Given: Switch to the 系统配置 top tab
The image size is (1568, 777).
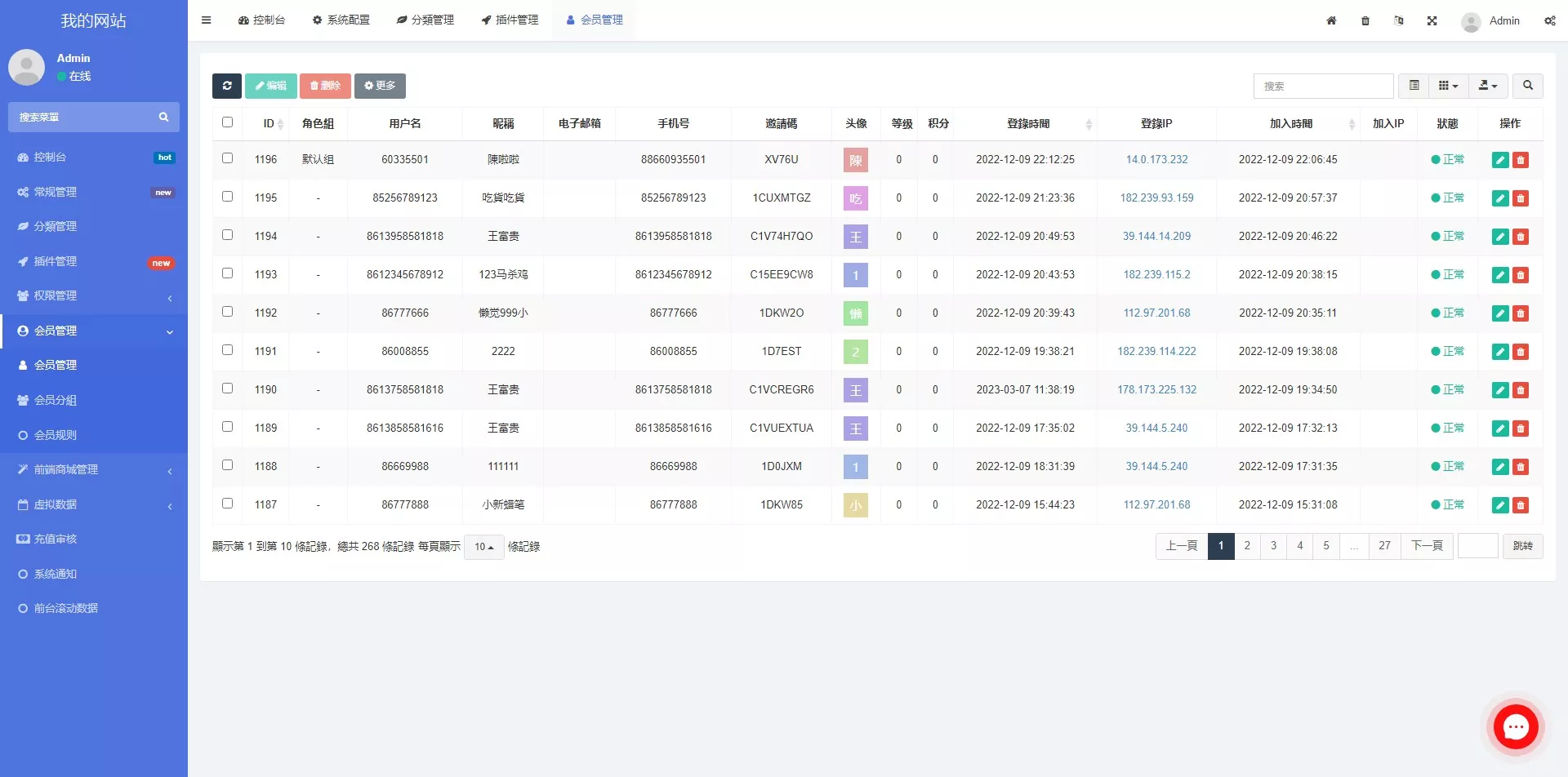Looking at the screenshot, I should pyautogui.click(x=341, y=20).
